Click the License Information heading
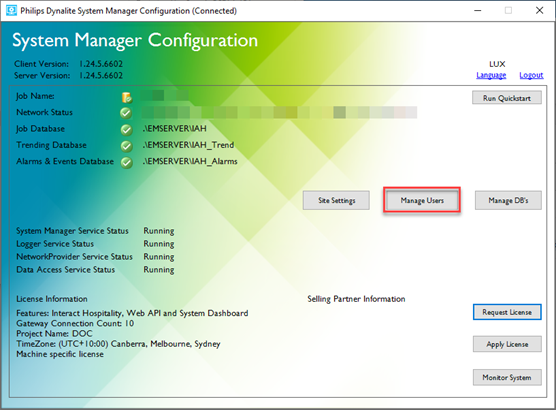The height and width of the screenshot is (410, 556). pyautogui.click(x=52, y=299)
